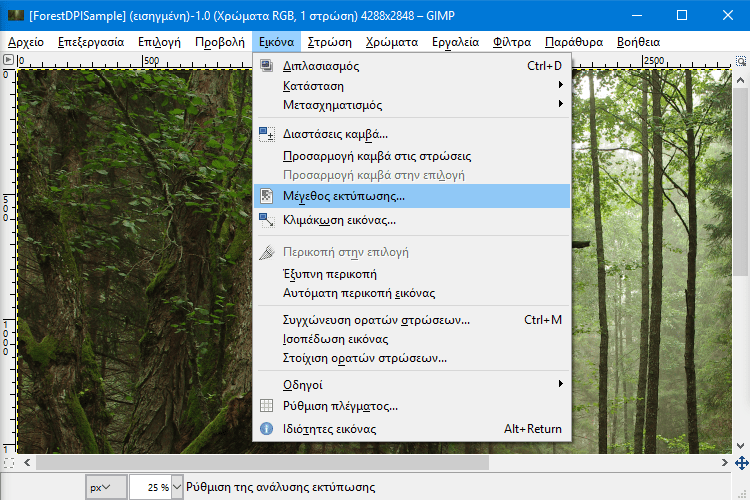Open the Εργαλεία menu
The width and height of the screenshot is (750, 500).
455,42
